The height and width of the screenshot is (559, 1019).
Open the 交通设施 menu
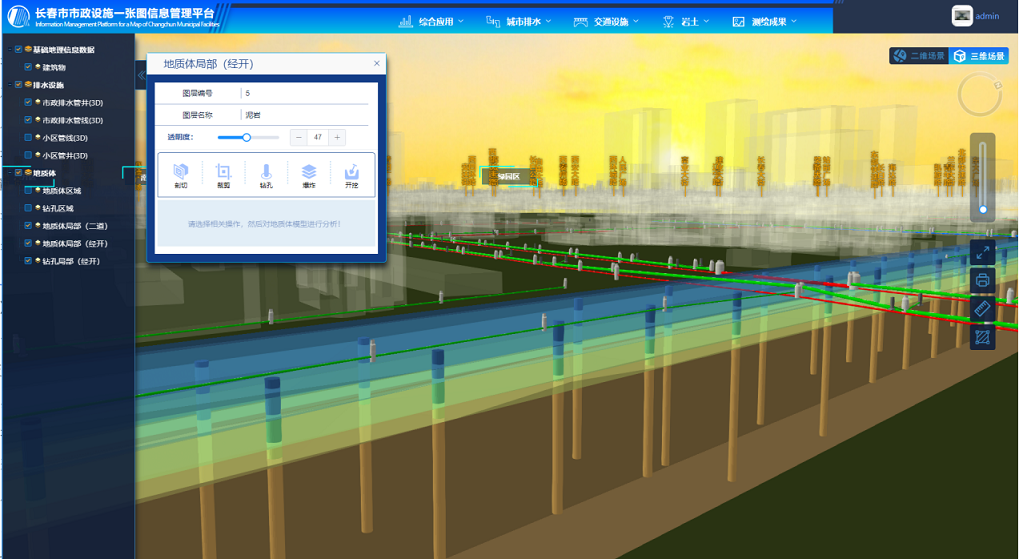606,21
